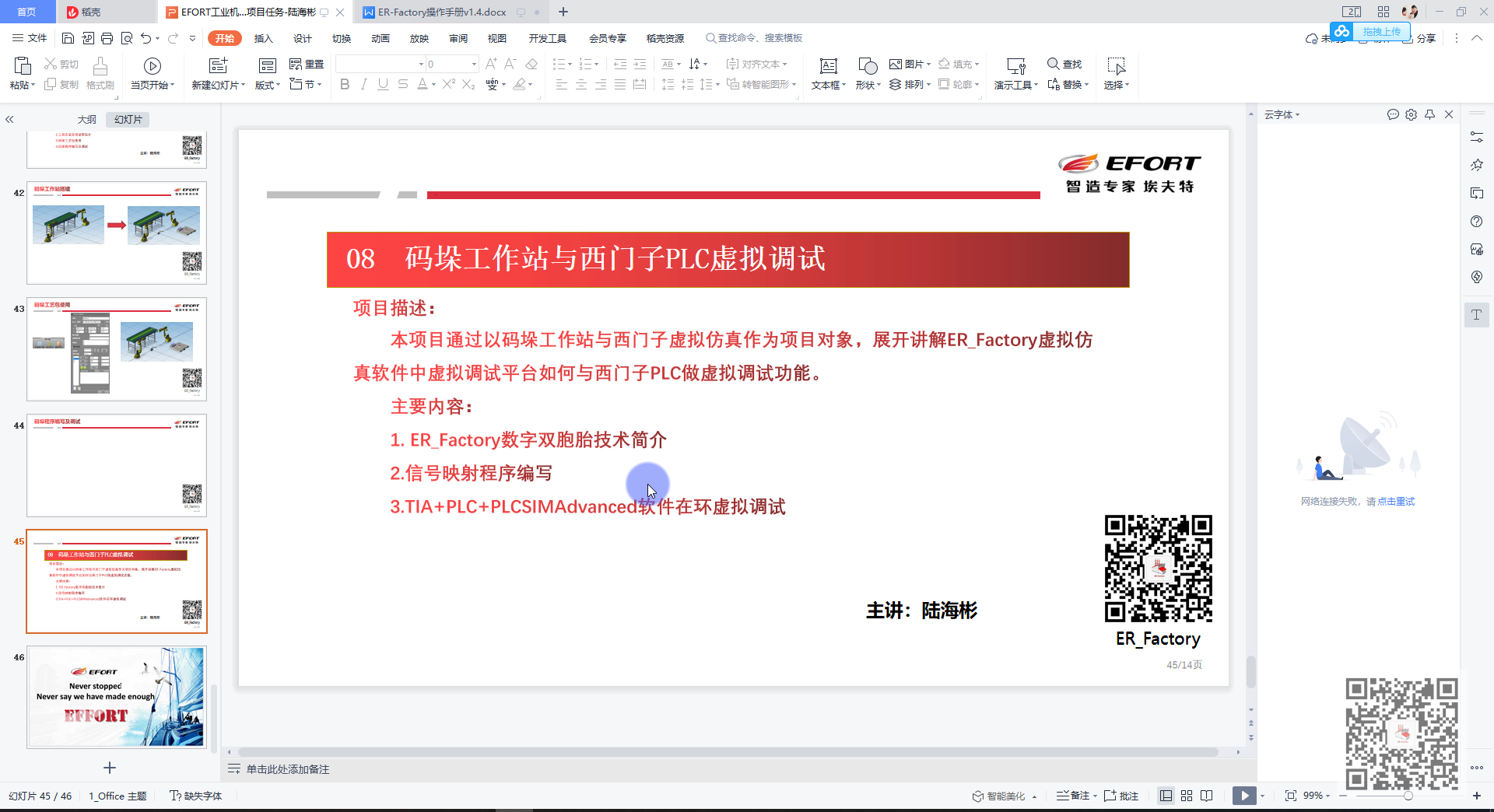Toggle italic text formatting
The height and width of the screenshot is (812, 1494).
tap(363, 84)
